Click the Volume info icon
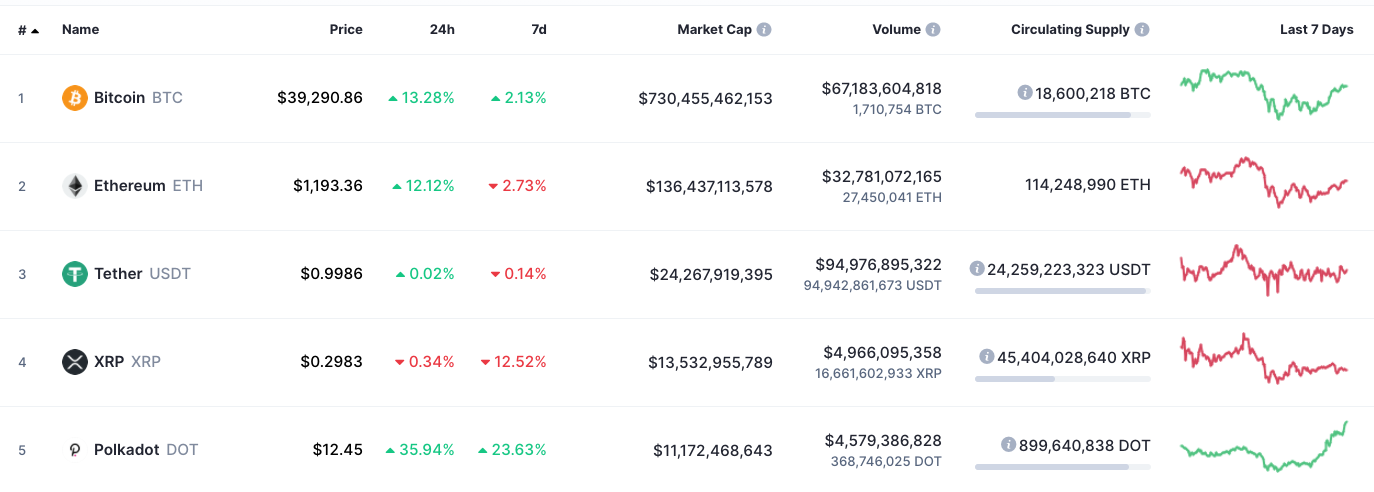This screenshot has width=1374, height=492. click(x=933, y=30)
